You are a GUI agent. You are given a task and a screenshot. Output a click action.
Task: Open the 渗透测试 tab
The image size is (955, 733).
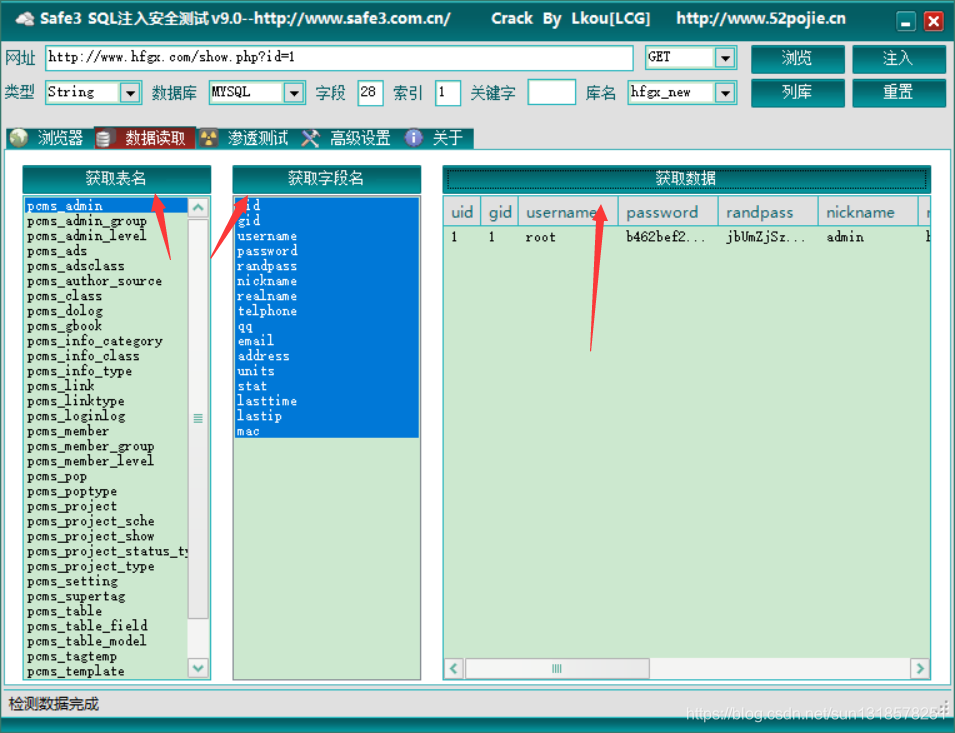pos(247,138)
